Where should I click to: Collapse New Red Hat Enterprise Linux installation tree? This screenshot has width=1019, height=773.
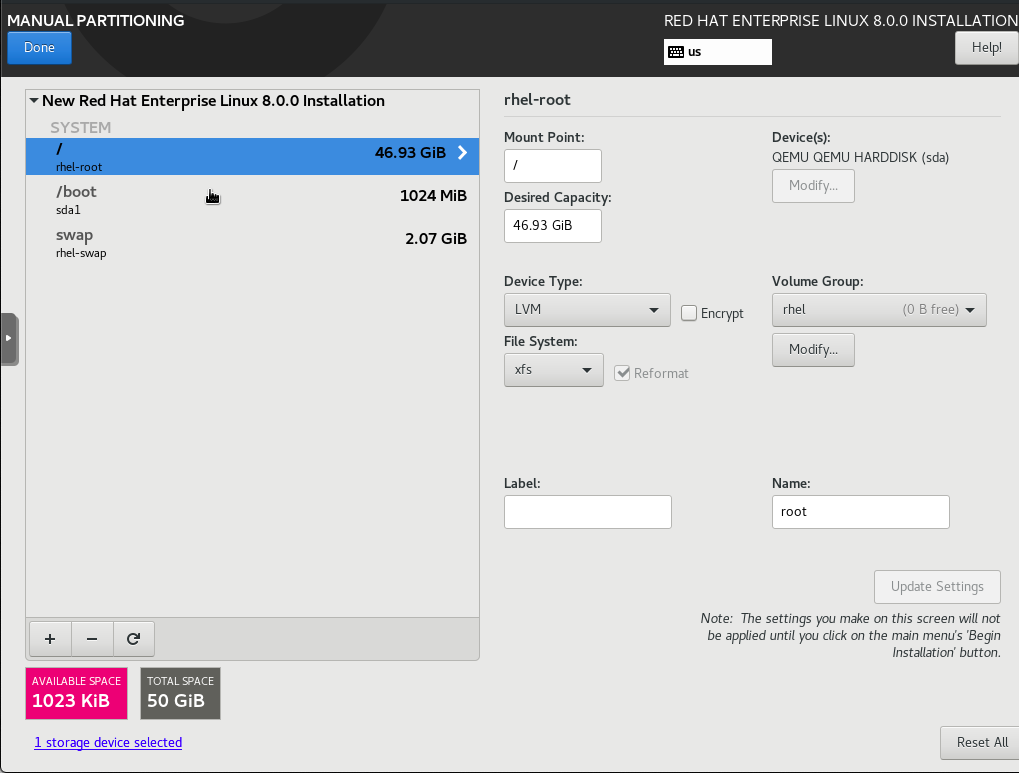pyautogui.click(x=34, y=101)
